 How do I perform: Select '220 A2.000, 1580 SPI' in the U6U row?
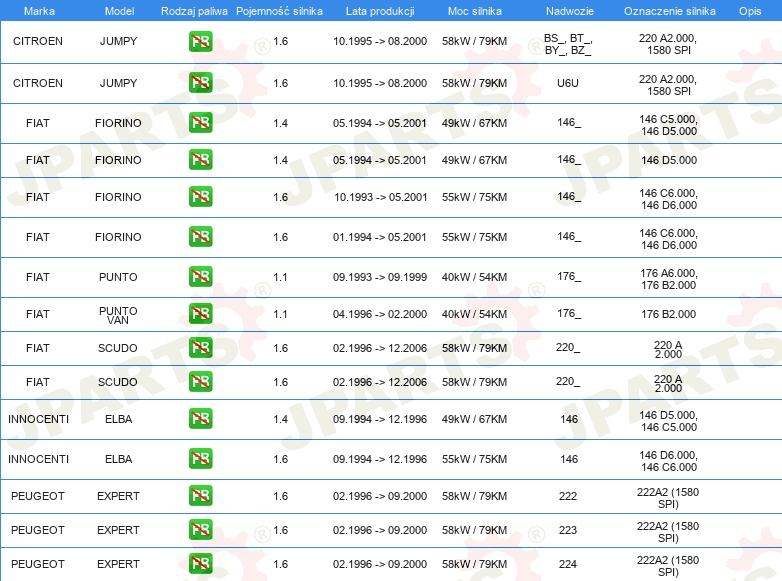pos(668,85)
